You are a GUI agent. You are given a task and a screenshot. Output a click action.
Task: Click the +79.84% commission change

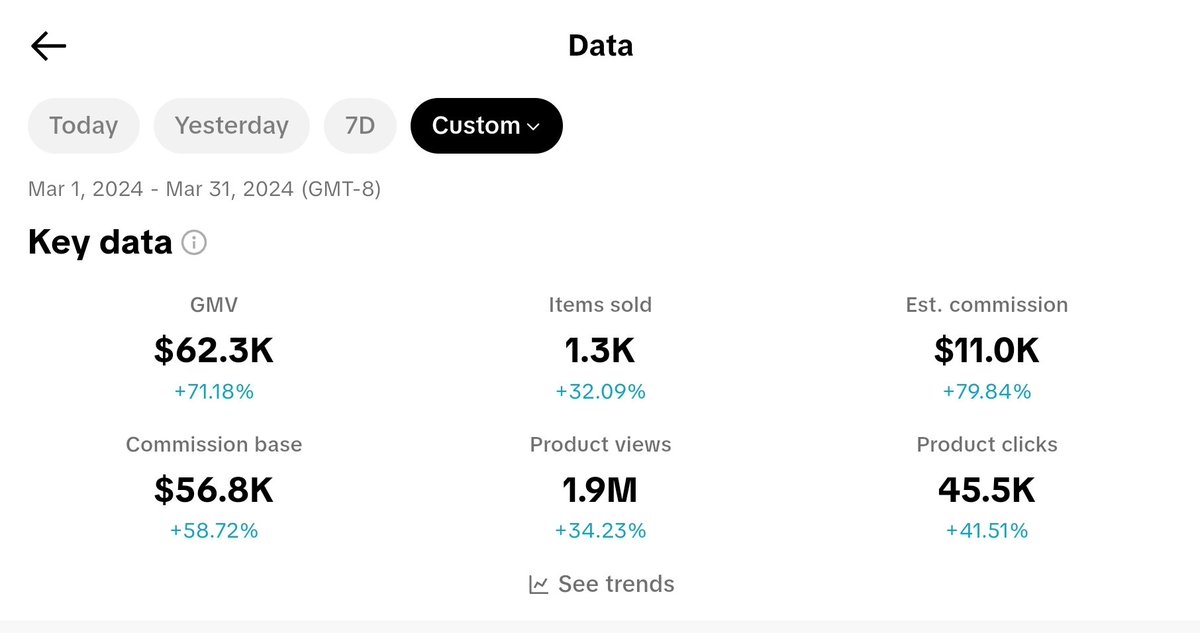point(987,392)
